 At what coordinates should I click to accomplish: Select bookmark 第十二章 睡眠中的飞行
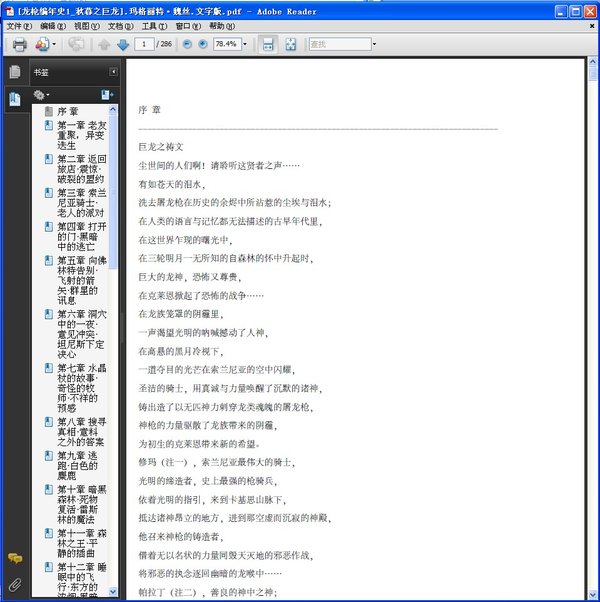tap(82, 580)
